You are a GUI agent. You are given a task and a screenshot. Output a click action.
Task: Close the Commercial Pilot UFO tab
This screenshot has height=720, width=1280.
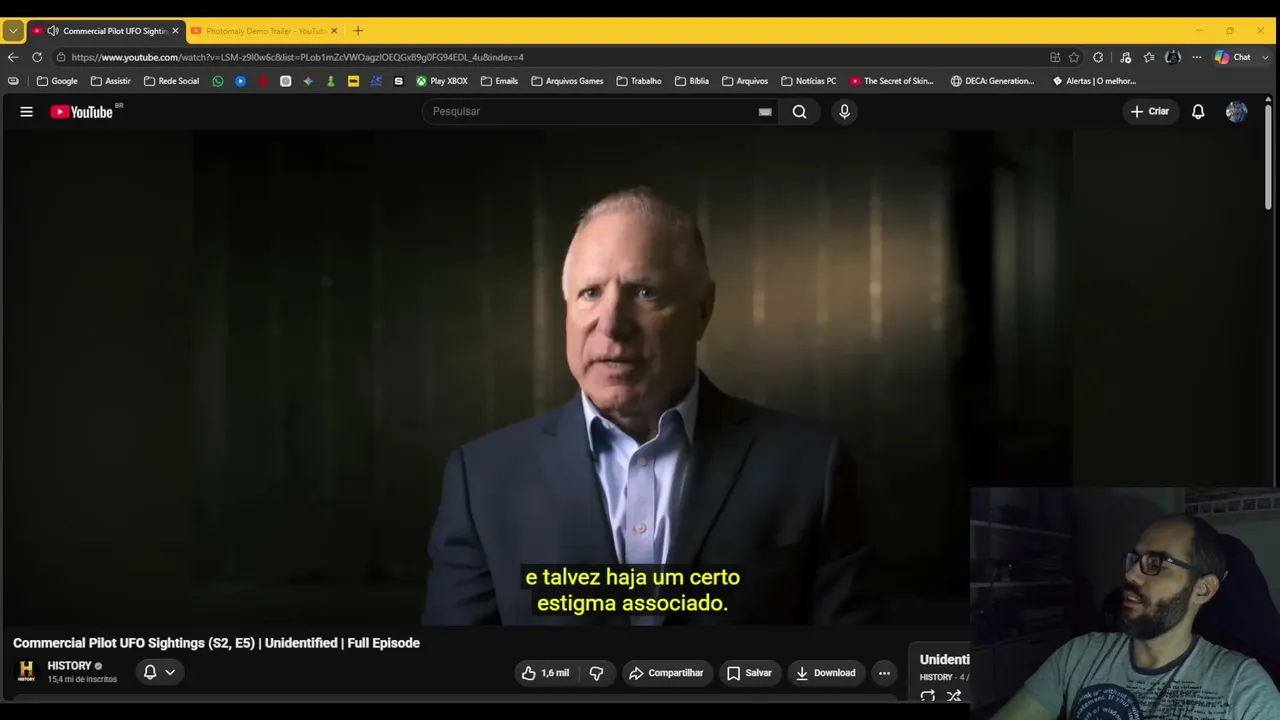(175, 31)
